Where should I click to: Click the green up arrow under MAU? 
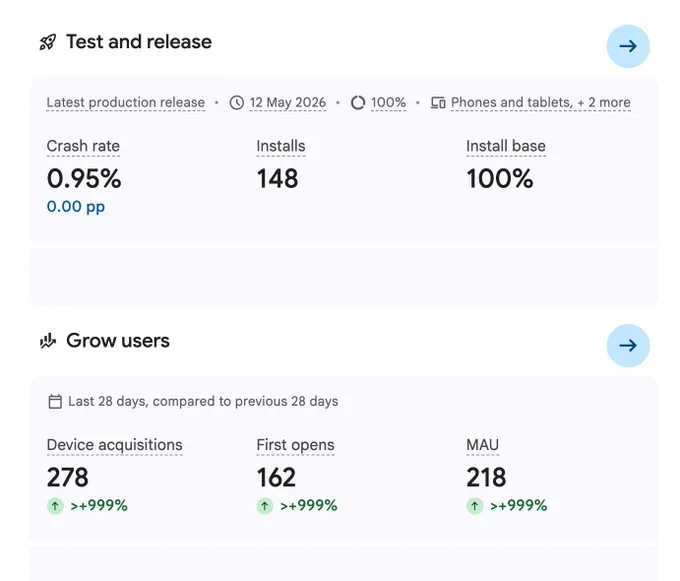click(475, 506)
